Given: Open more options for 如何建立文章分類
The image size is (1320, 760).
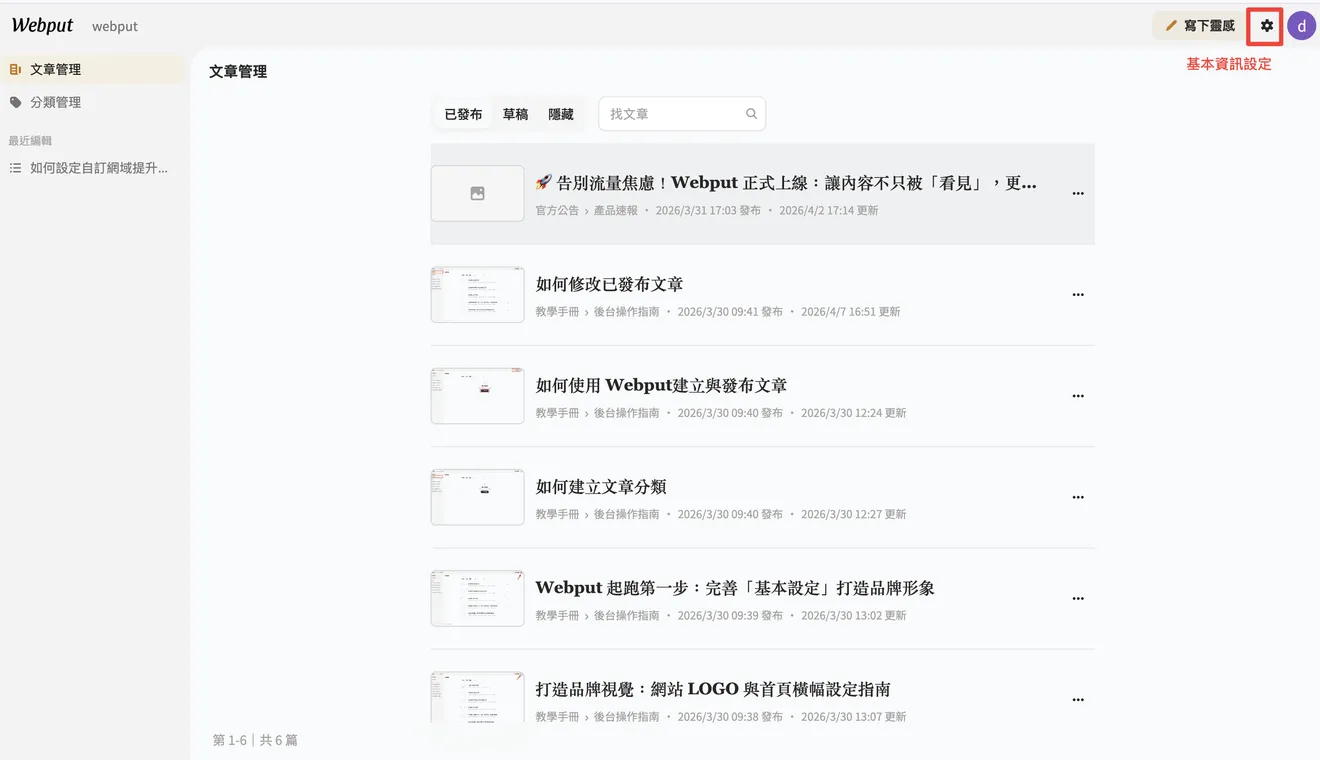Looking at the screenshot, I should 1078,497.
